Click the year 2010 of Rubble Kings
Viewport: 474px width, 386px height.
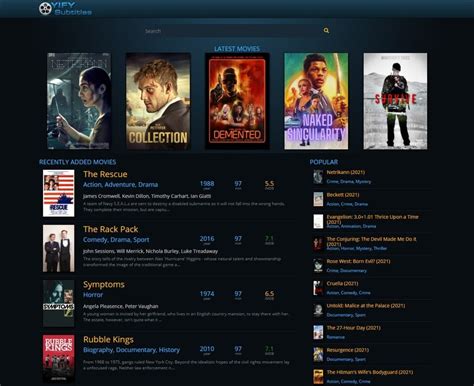[207, 349]
